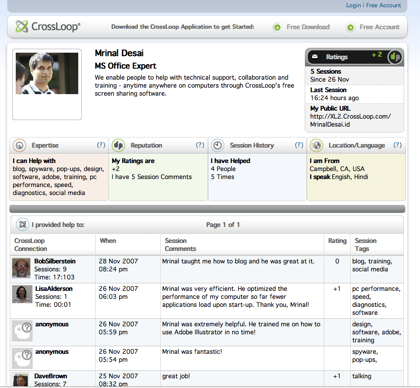The height and width of the screenshot is (388, 420).
Task: Click the CrossLoop logo icon
Action: click(22, 27)
